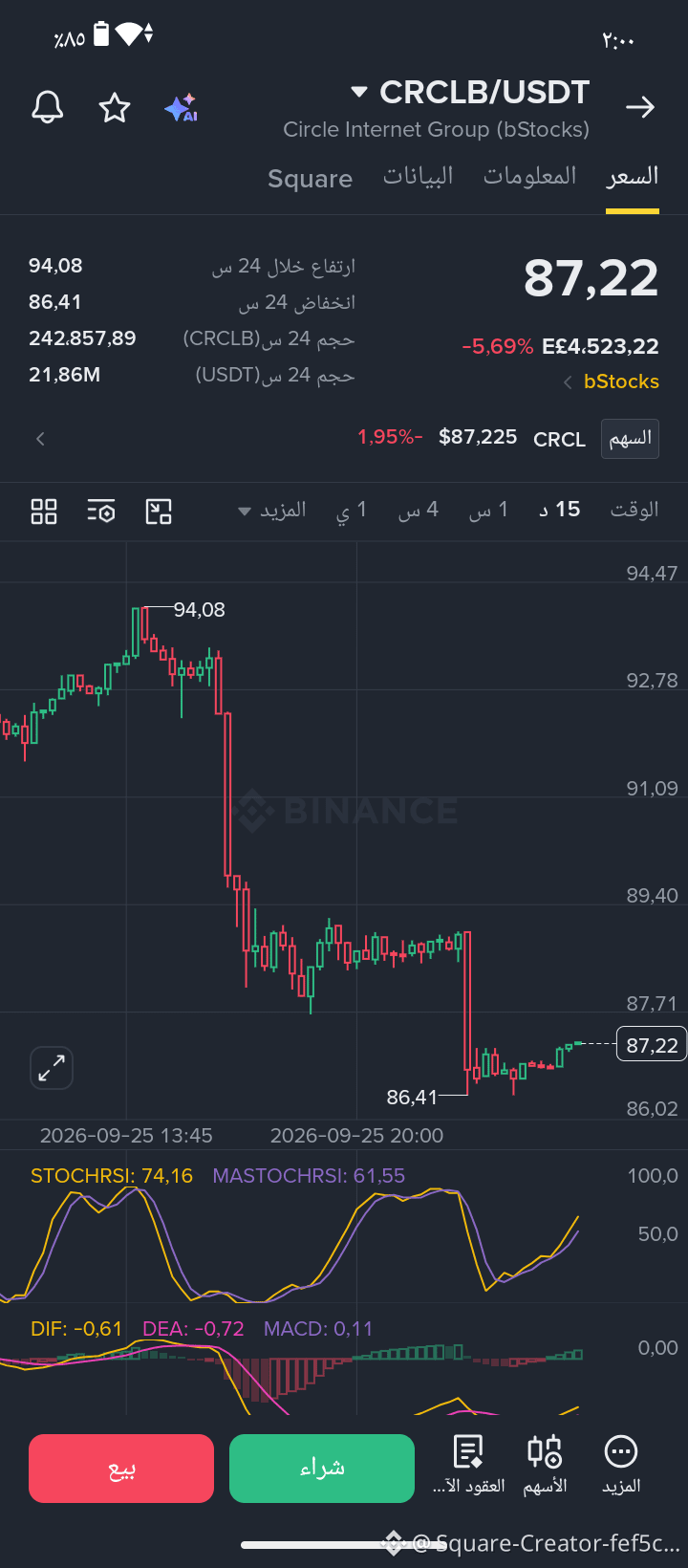
Task: Open the الأسهم stocks icon
Action: point(545,1452)
